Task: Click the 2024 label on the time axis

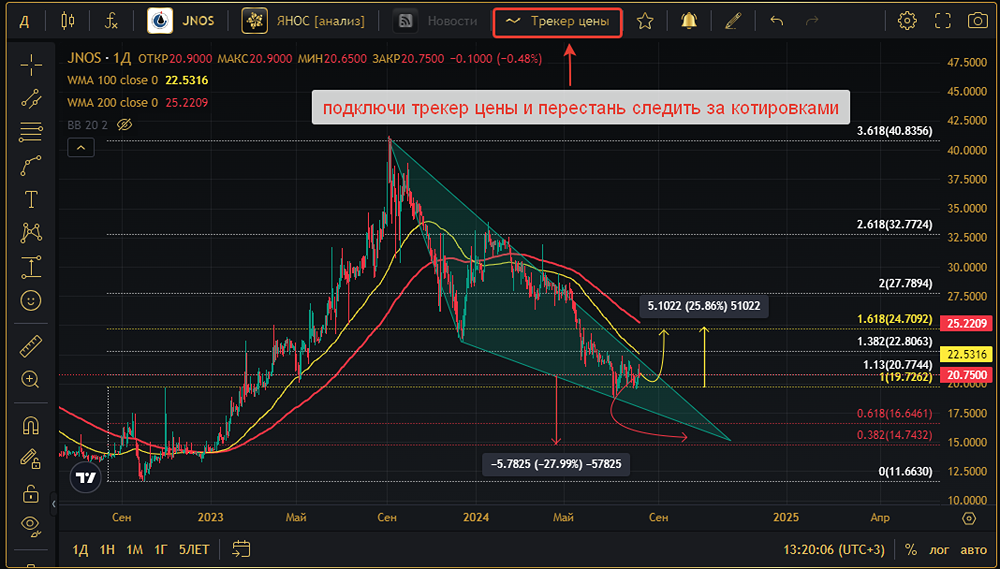Action: click(x=476, y=517)
